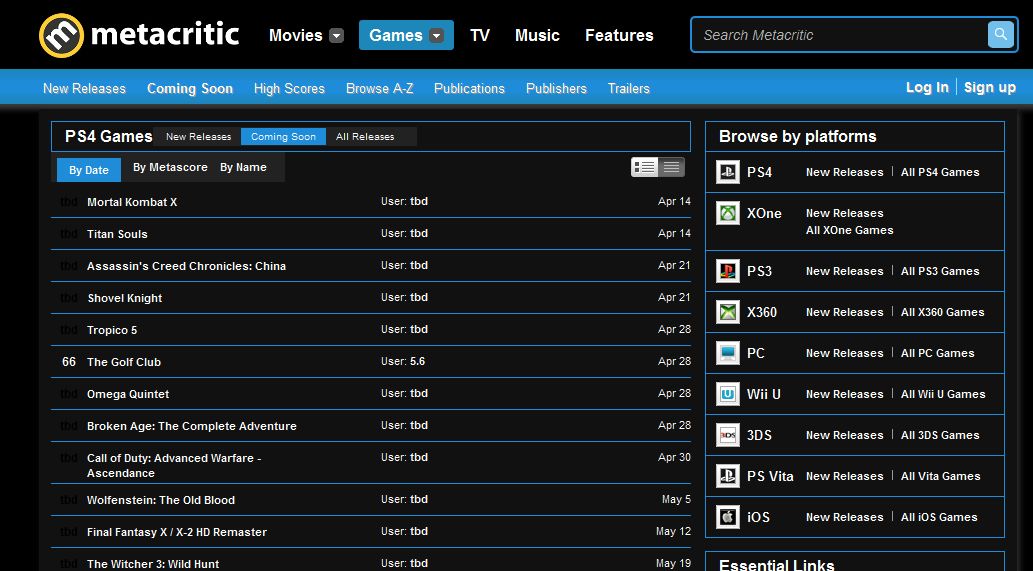
Task: Go to the Movies section
Action: (x=295, y=35)
